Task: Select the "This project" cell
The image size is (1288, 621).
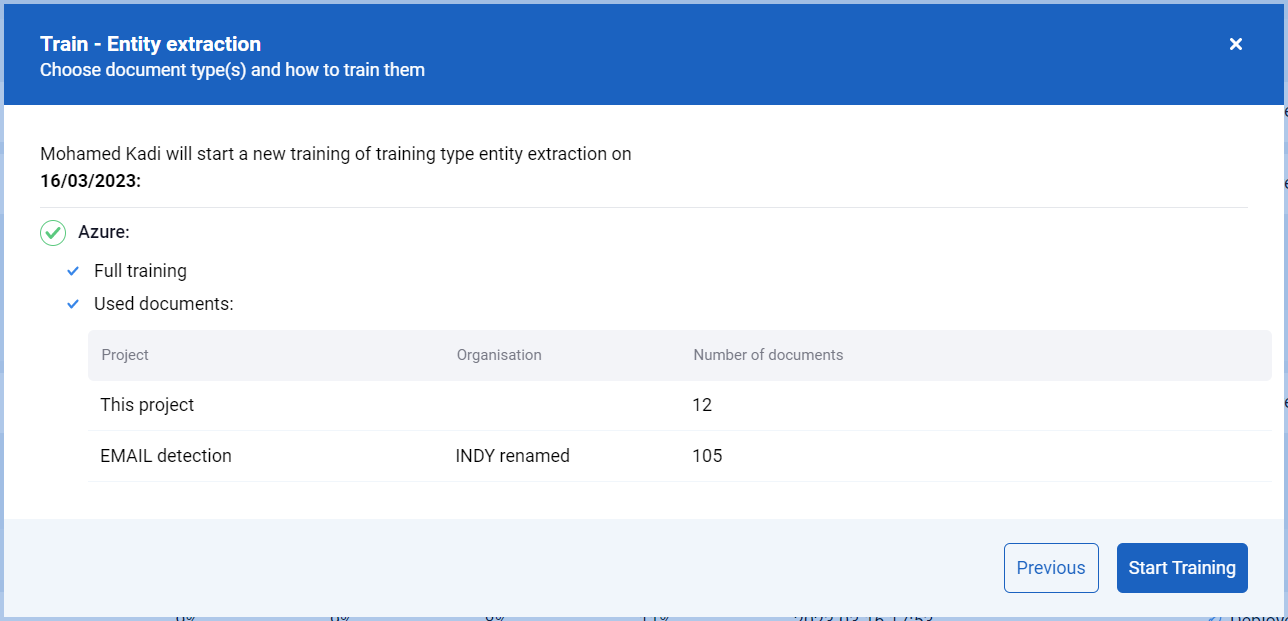Action: tap(147, 405)
